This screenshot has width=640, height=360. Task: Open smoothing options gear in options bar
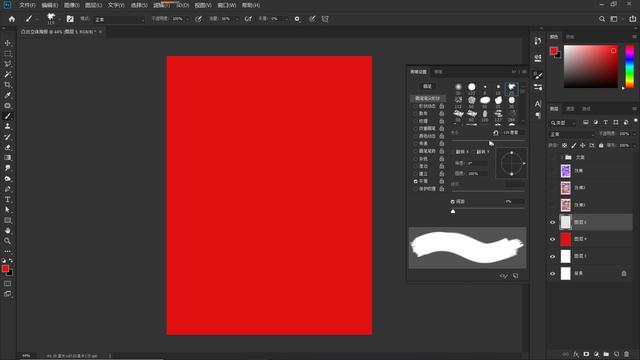297,19
